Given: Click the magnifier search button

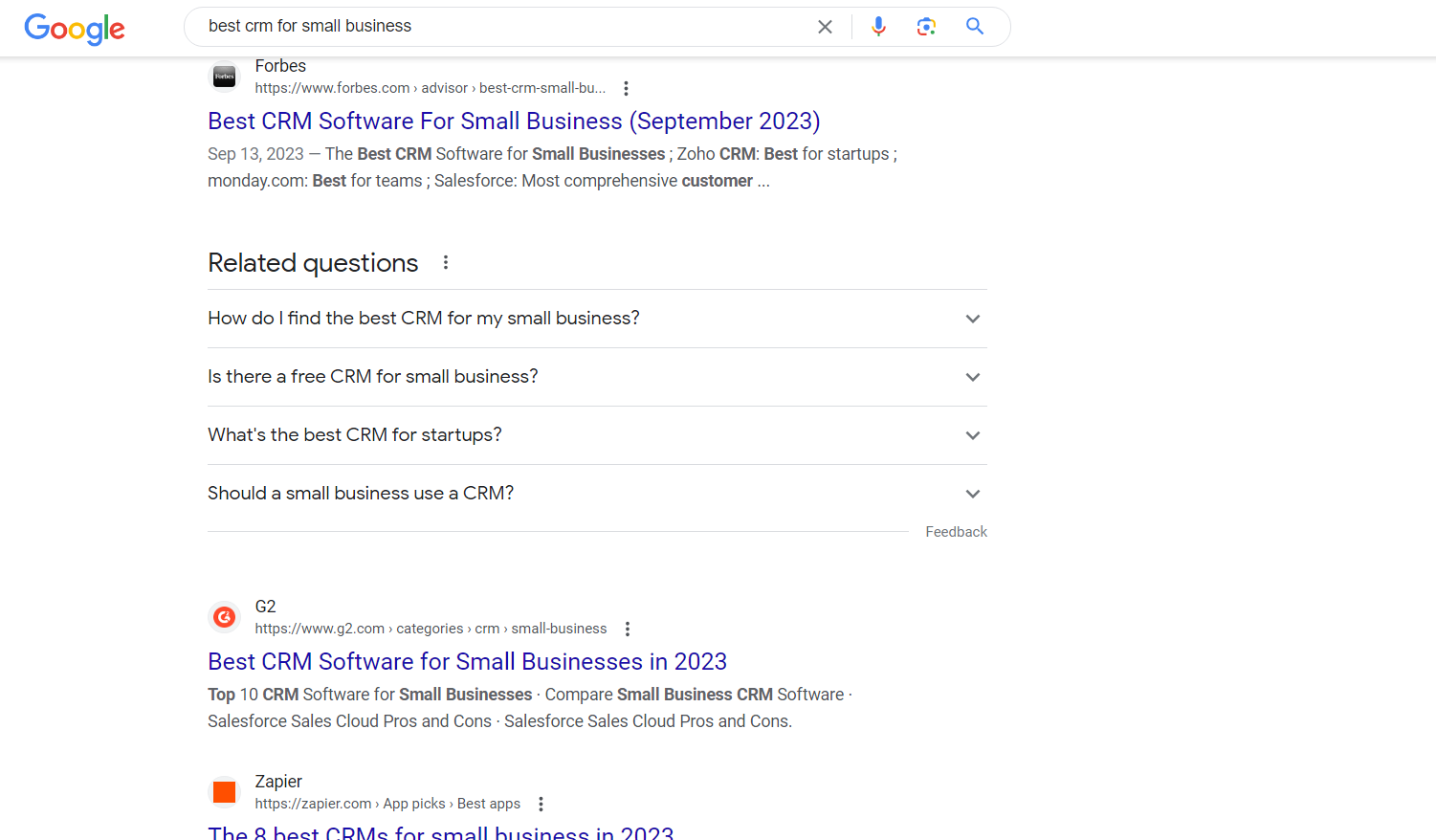Looking at the screenshot, I should point(975,27).
